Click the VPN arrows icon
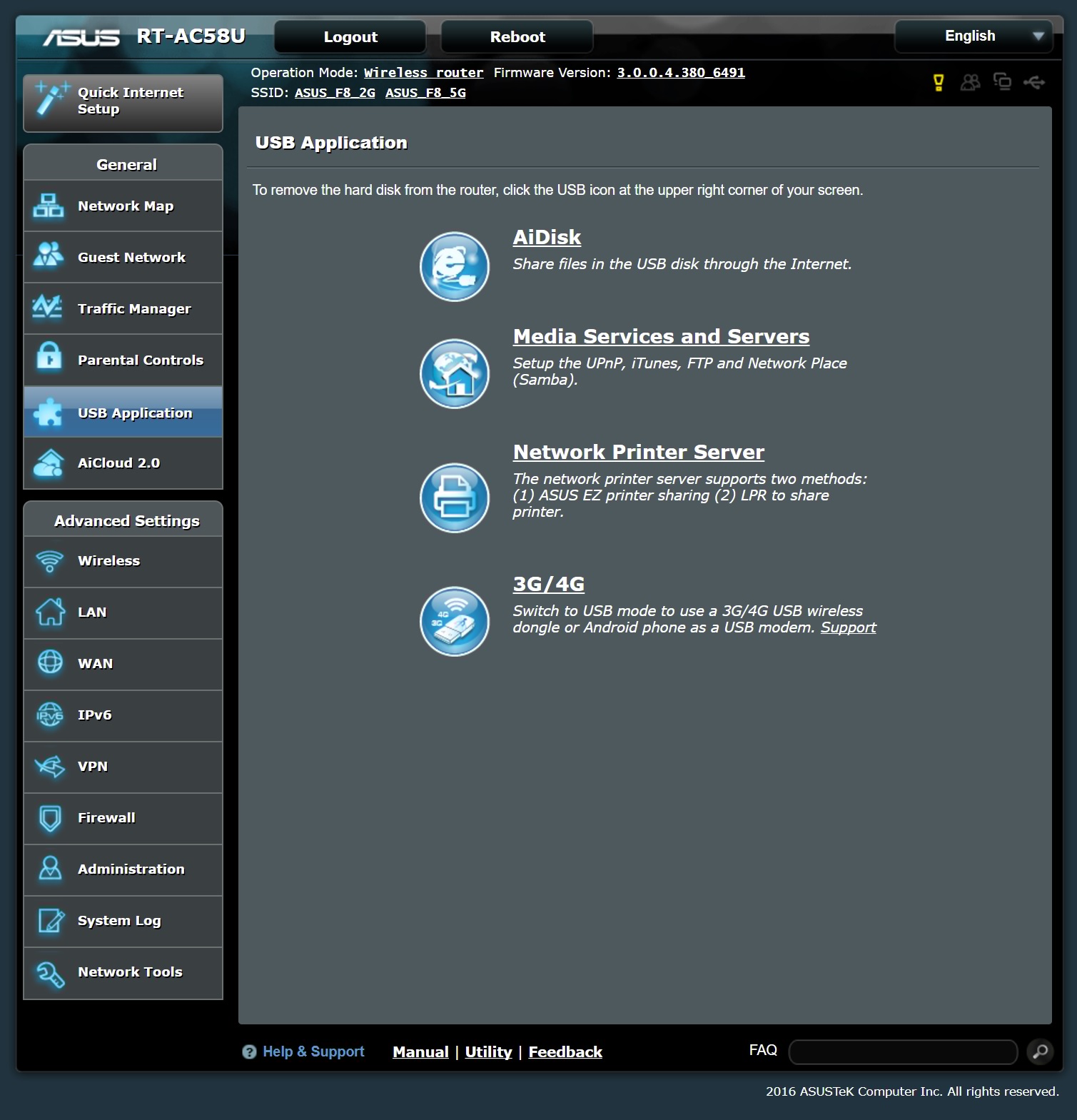The width and height of the screenshot is (1077, 1120). click(x=50, y=766)
